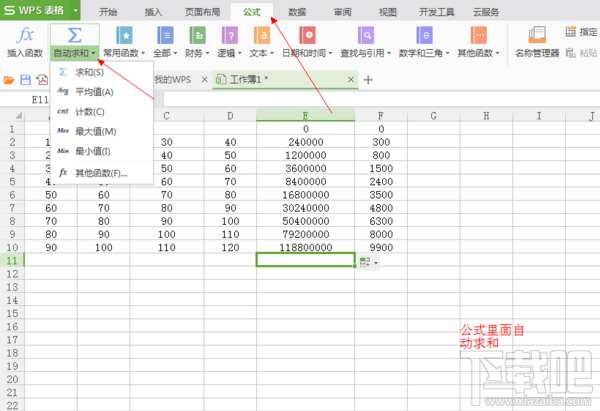Screen dimensions: 600x411
Task: Select the empty active cell E11
Action: [x=306, y=260]
